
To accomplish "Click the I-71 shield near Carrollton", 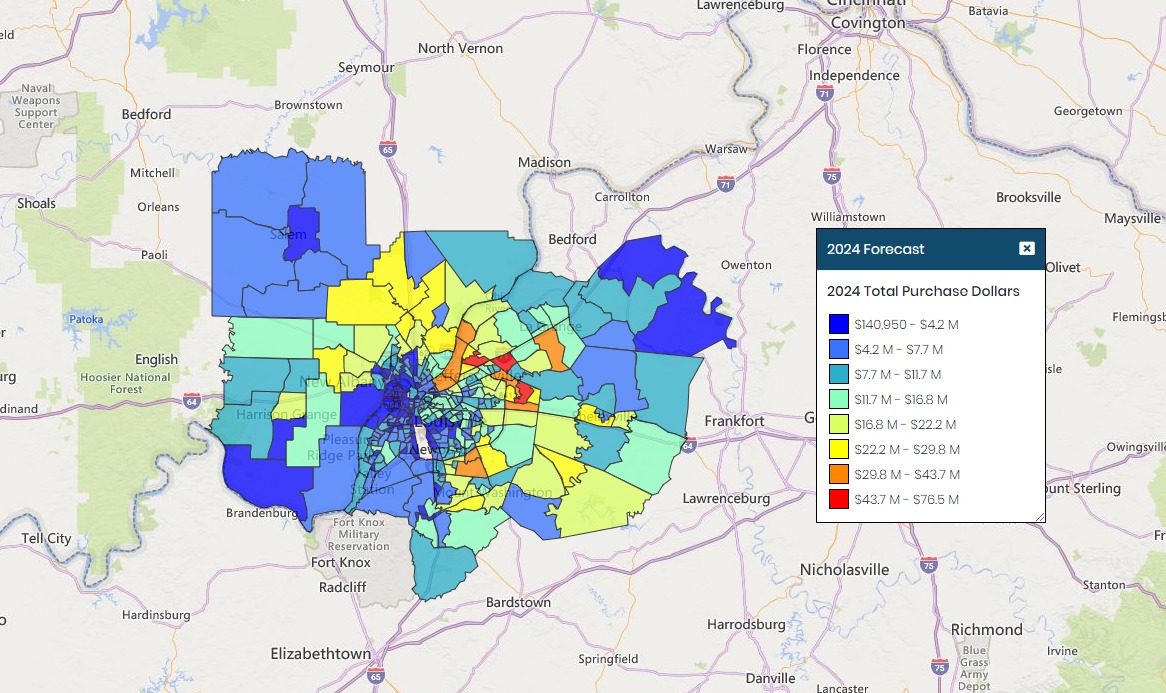I will point(726,184).
